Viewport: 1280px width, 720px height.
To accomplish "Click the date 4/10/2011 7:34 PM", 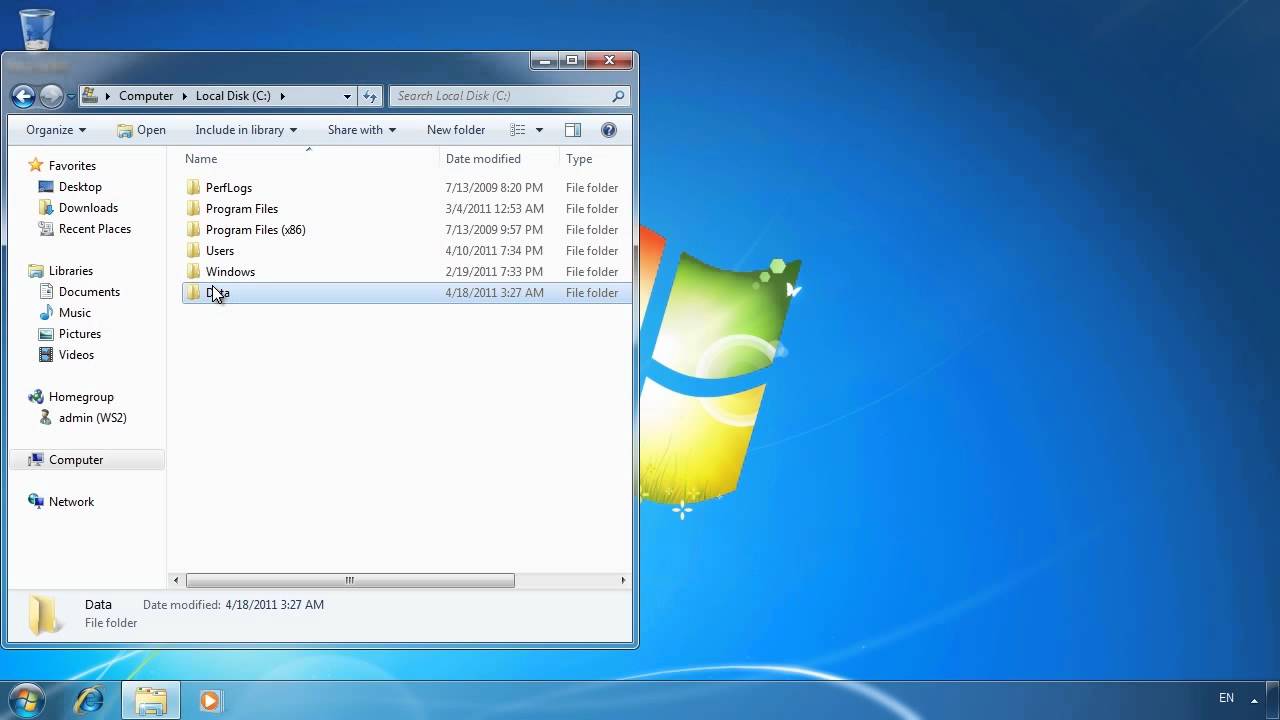I will coord(494,251).
